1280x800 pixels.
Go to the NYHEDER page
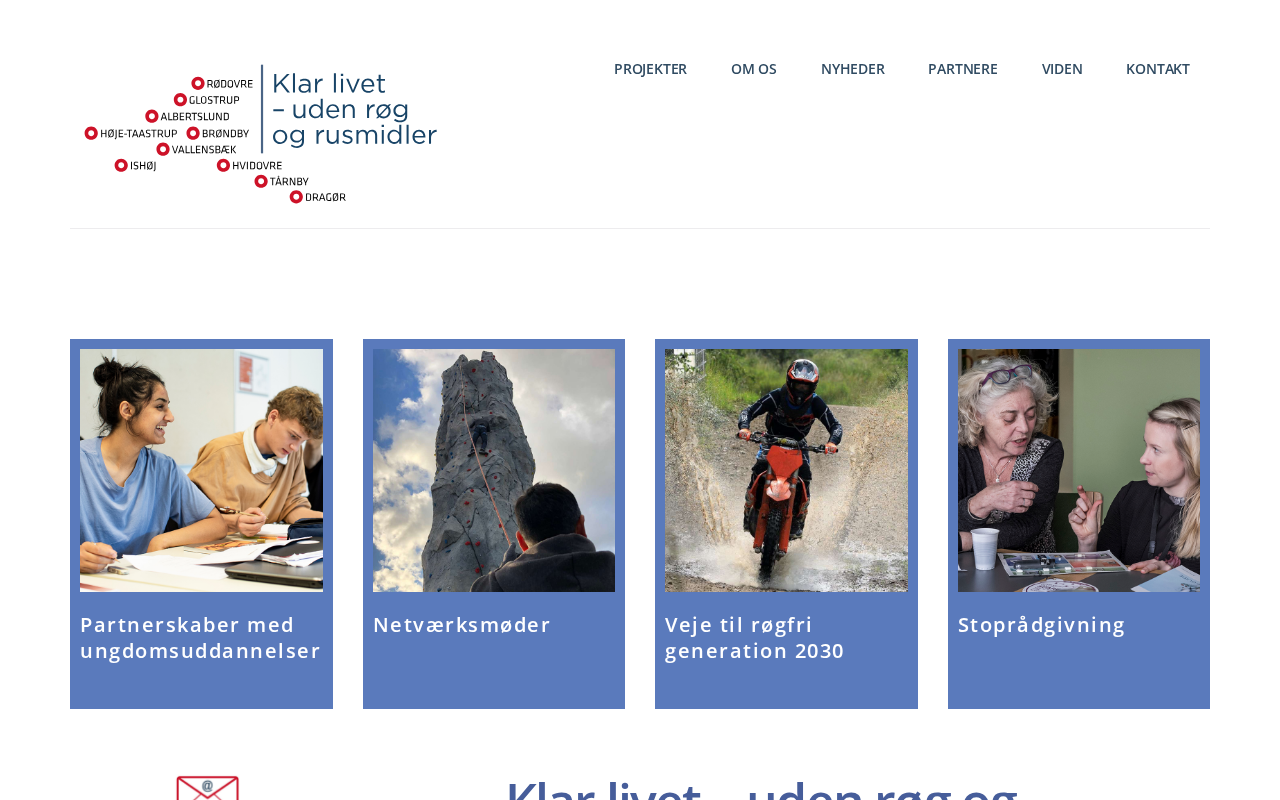tap(853, 69)
